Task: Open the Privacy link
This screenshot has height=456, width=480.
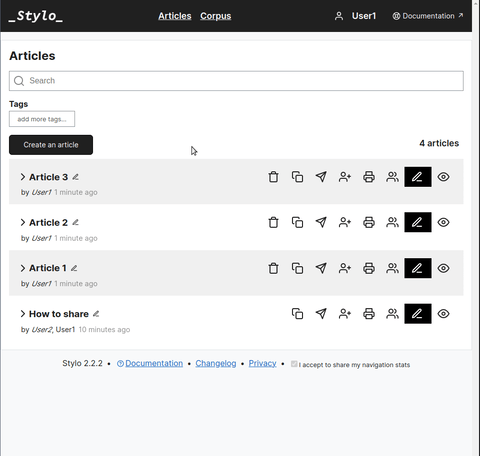Action: pyautogui.click(x=262, y=363)
